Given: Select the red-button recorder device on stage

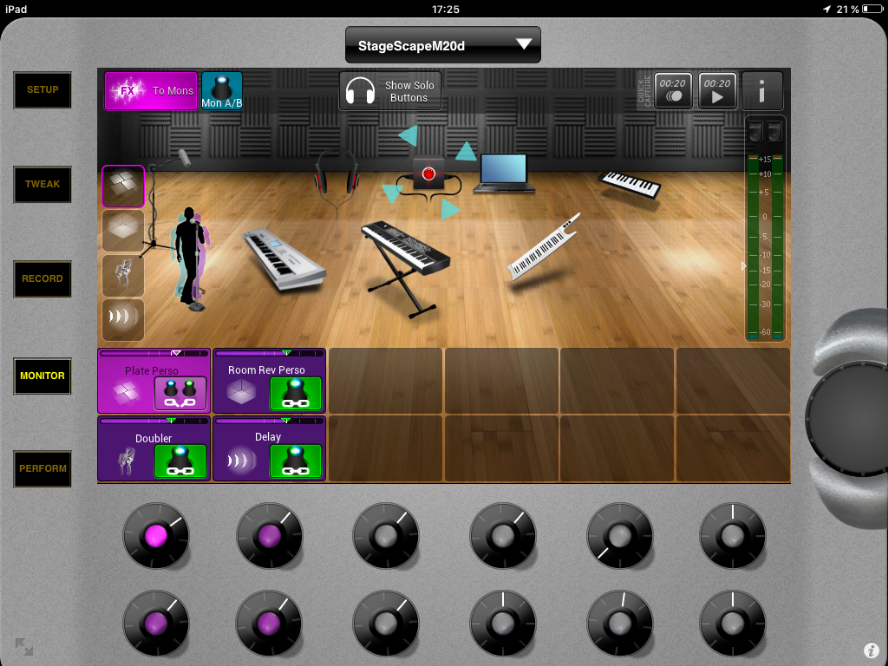Looking at the screenshot, I should point(429,174).
